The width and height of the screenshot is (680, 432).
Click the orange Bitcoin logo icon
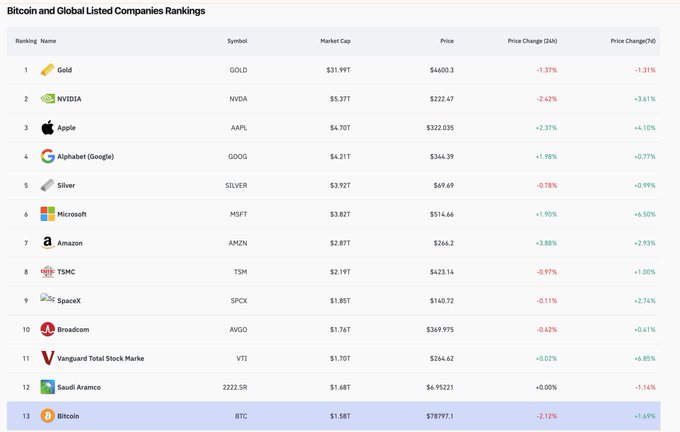tap(48, 416)
